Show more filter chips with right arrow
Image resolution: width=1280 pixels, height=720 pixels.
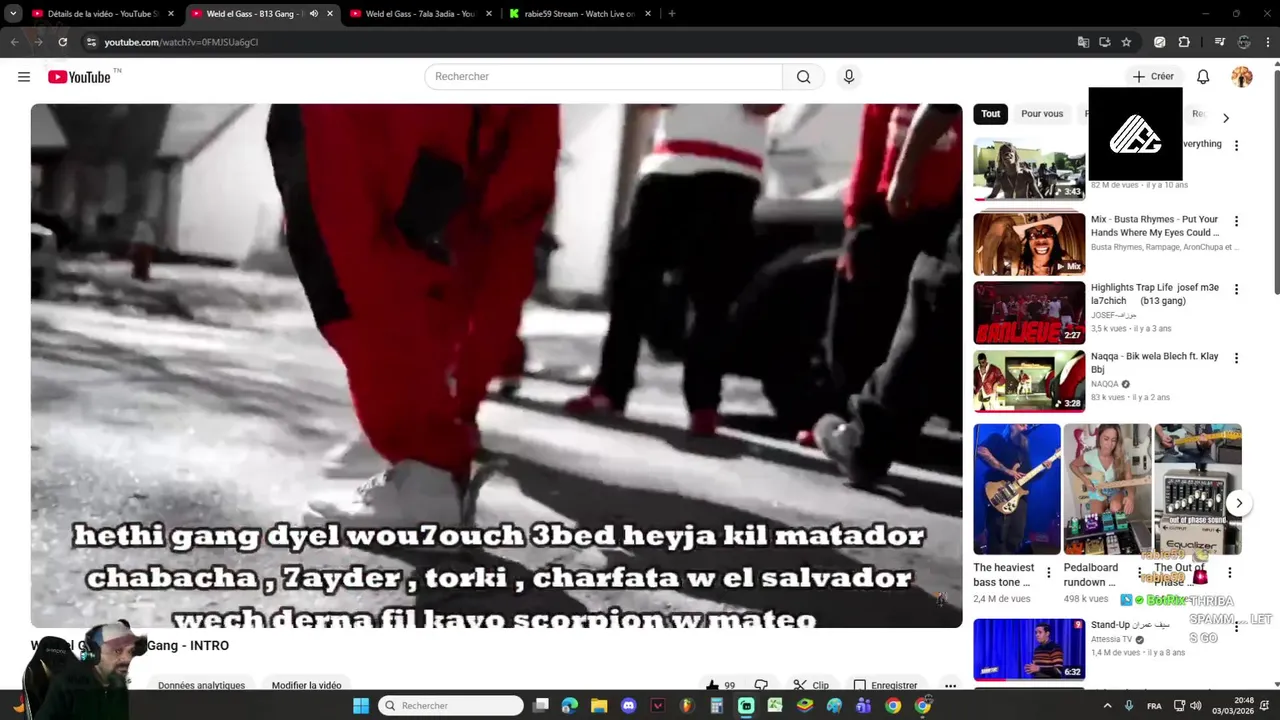[1226, 118]
